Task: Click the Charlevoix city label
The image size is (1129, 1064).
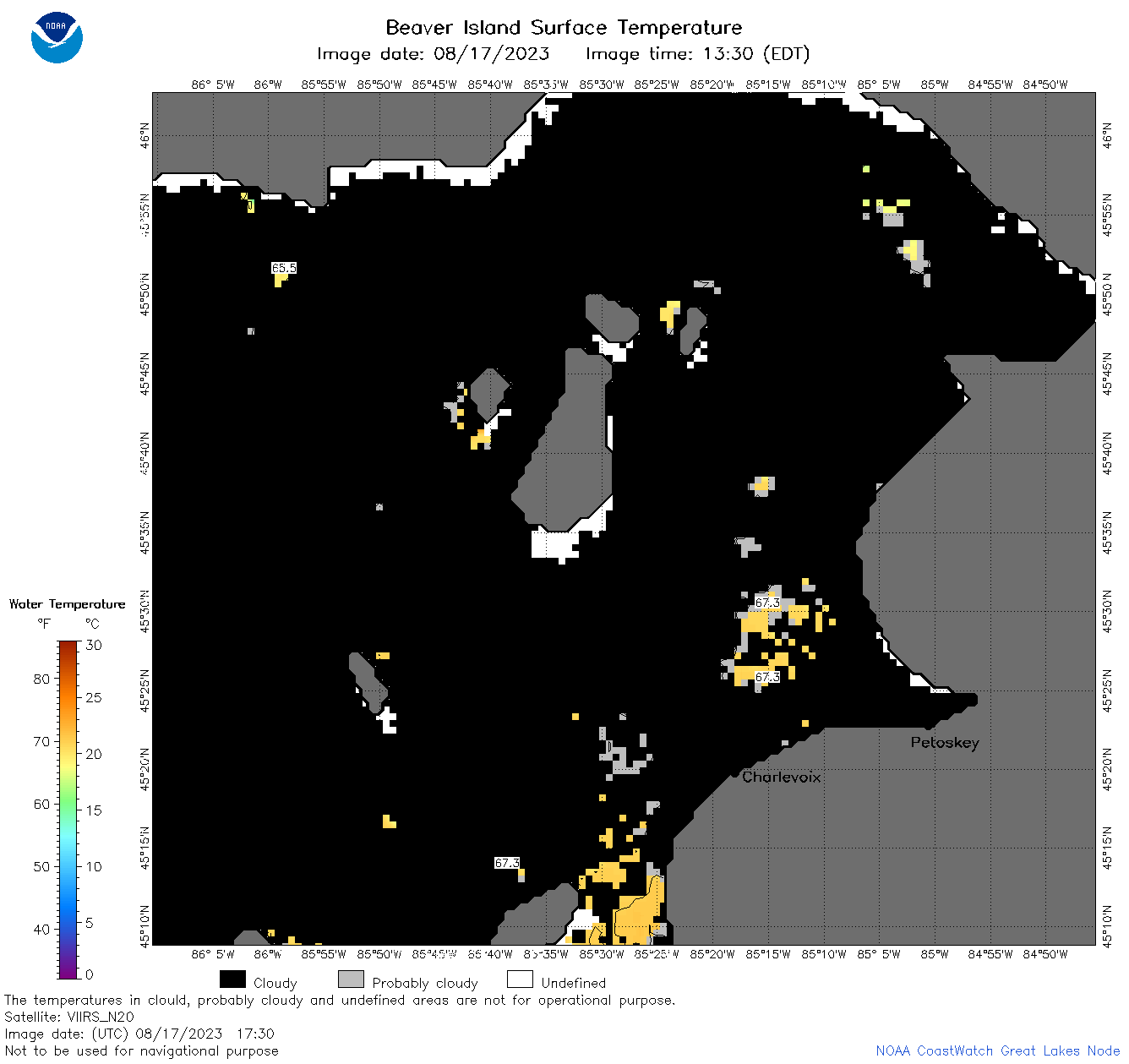Action: coord(782,777)
